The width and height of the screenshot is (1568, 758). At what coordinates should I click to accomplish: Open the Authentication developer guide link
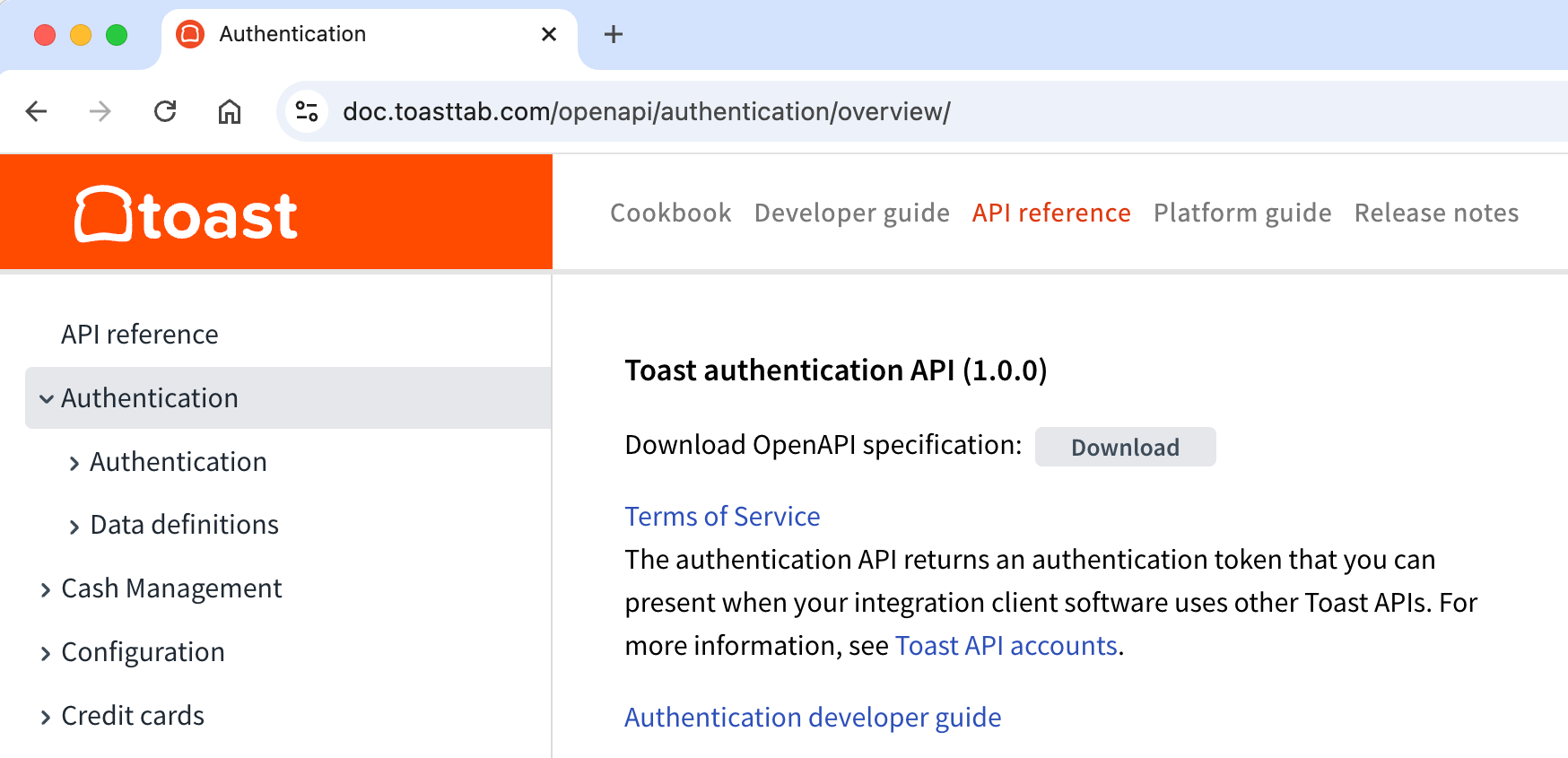pyautogui.click(x=813, y=718)
